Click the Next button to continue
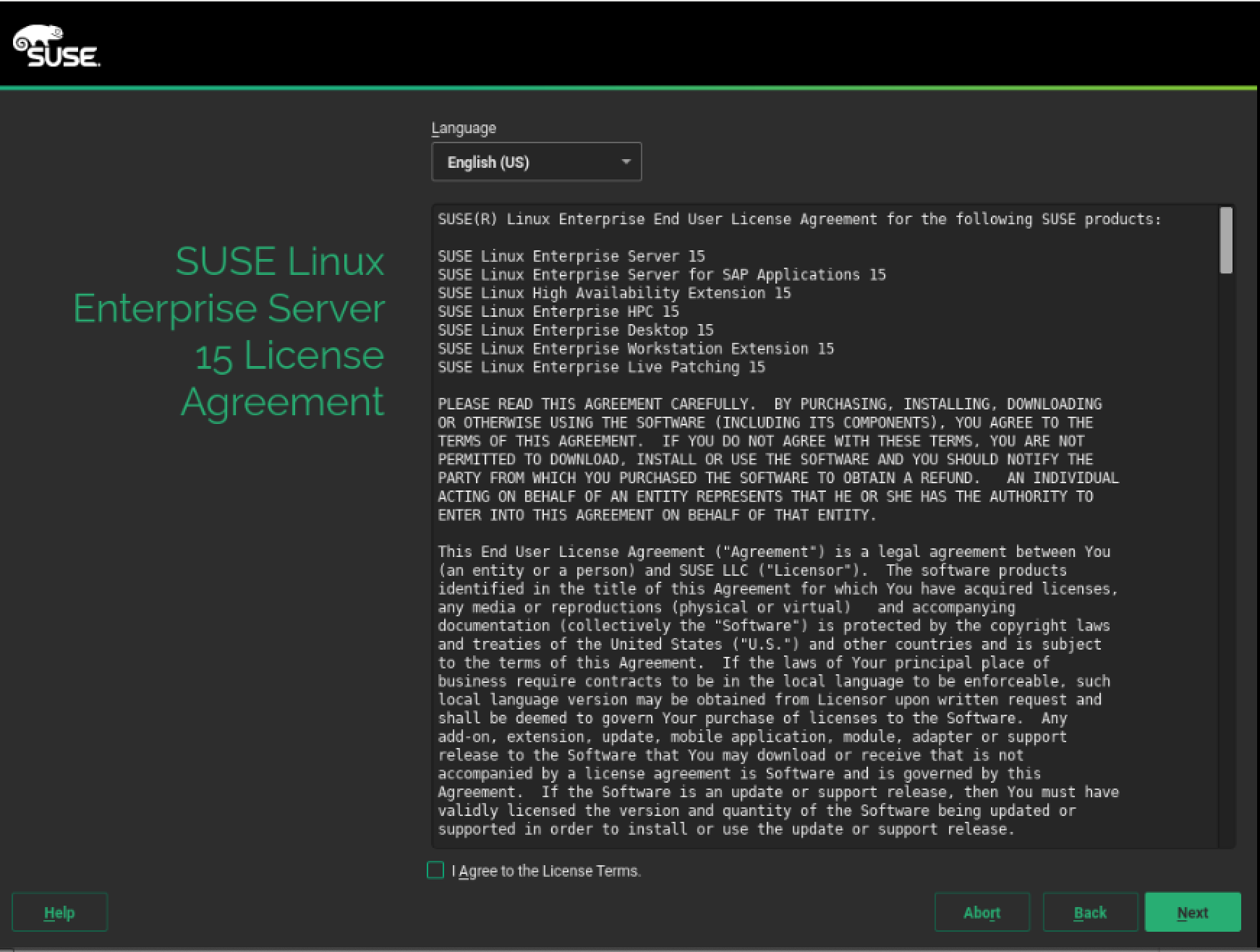Viewport: 1260px width, 952px height. click(x=1193, y=911)
